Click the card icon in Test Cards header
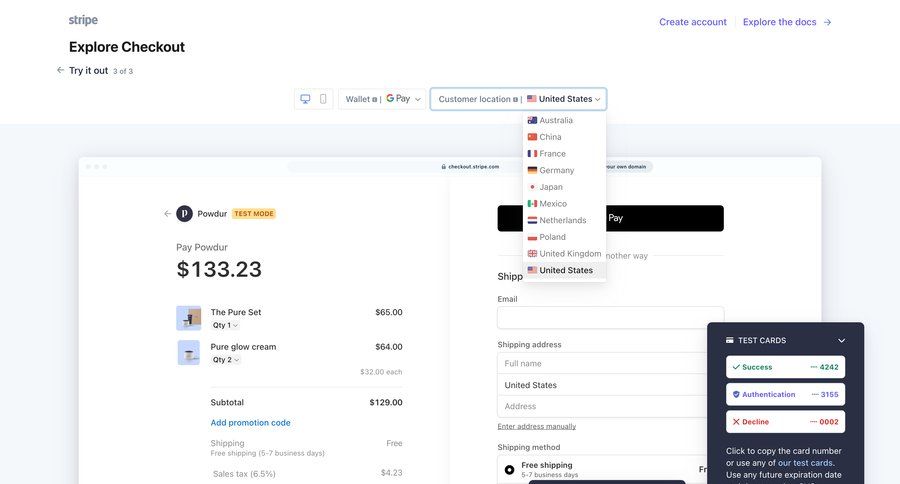900x484 pixels. click(x=730, y=340)
